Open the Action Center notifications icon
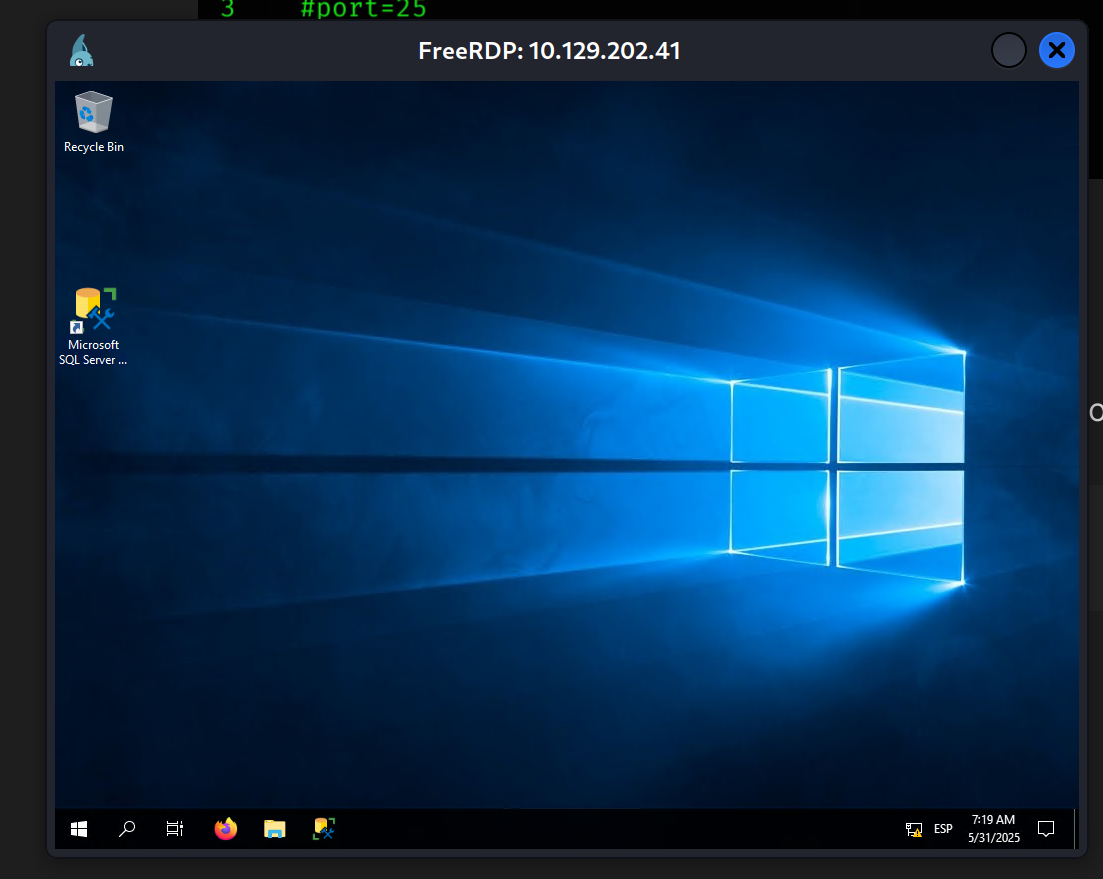The width and height of the screenshot is (1103, 879). click(1046, 829)
